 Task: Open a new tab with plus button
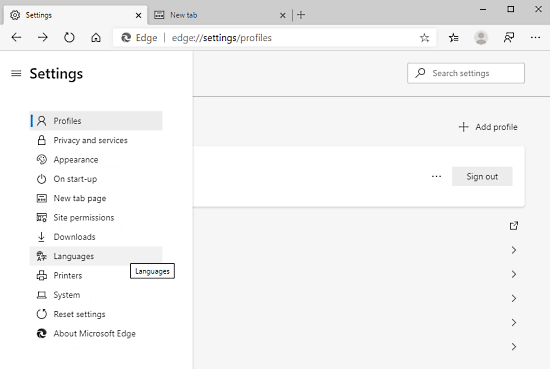click(301, 15)
